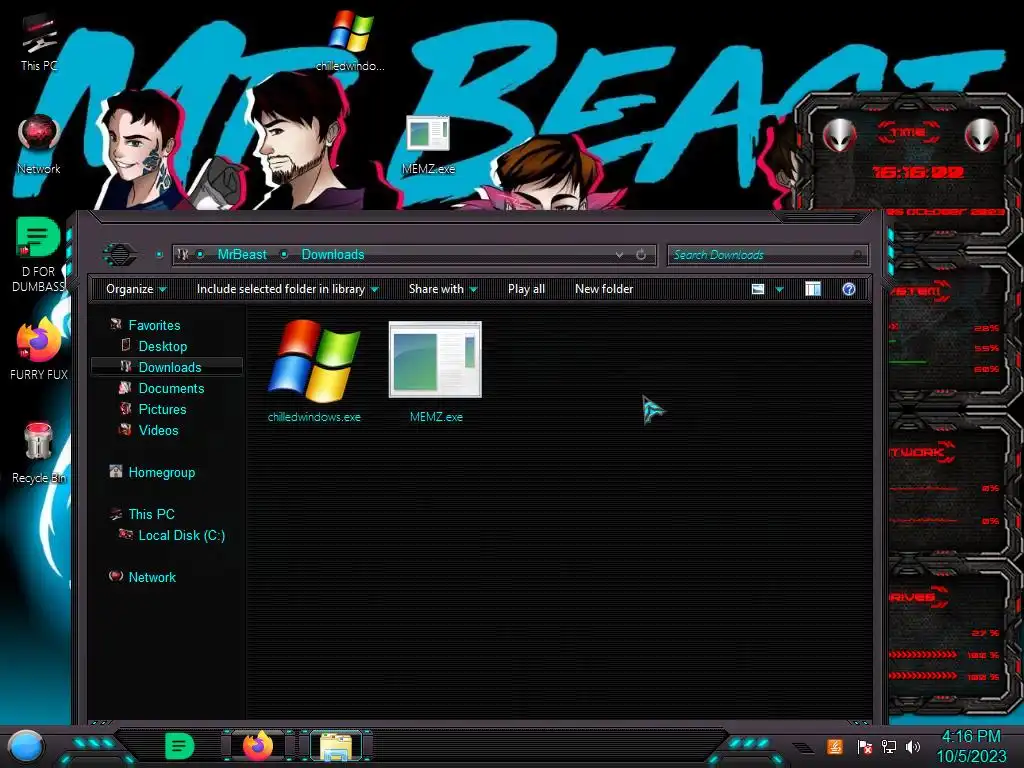Open This PC desktop icon

pos(39,42)
